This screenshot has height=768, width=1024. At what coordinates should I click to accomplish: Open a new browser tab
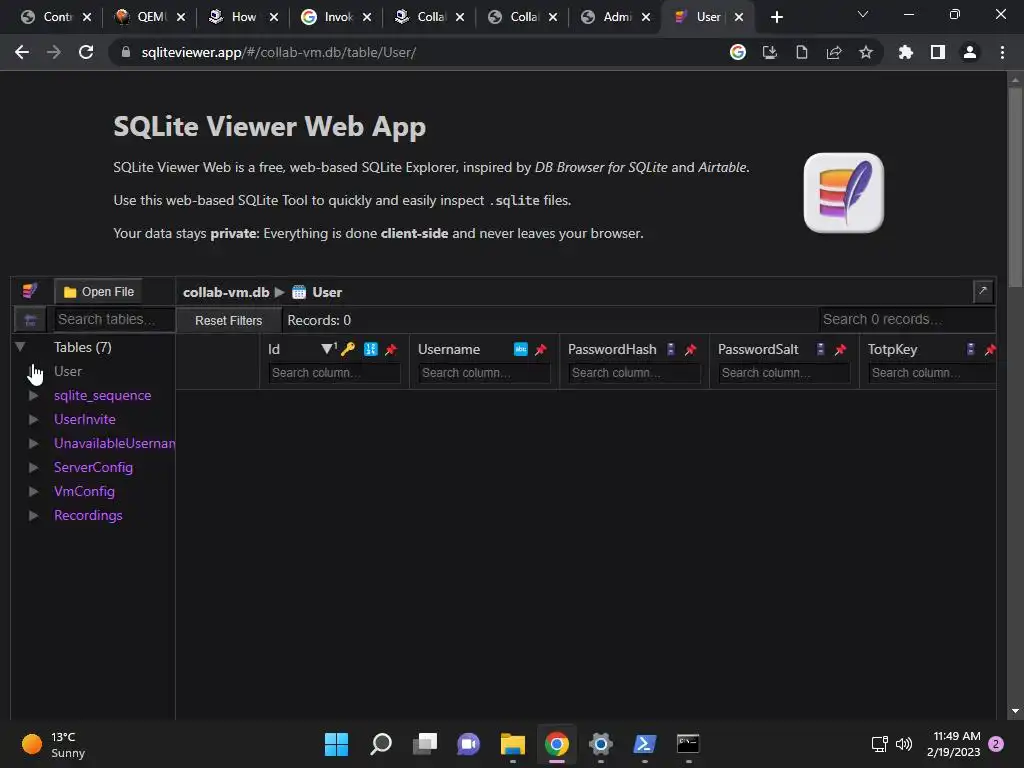point(776,17)
